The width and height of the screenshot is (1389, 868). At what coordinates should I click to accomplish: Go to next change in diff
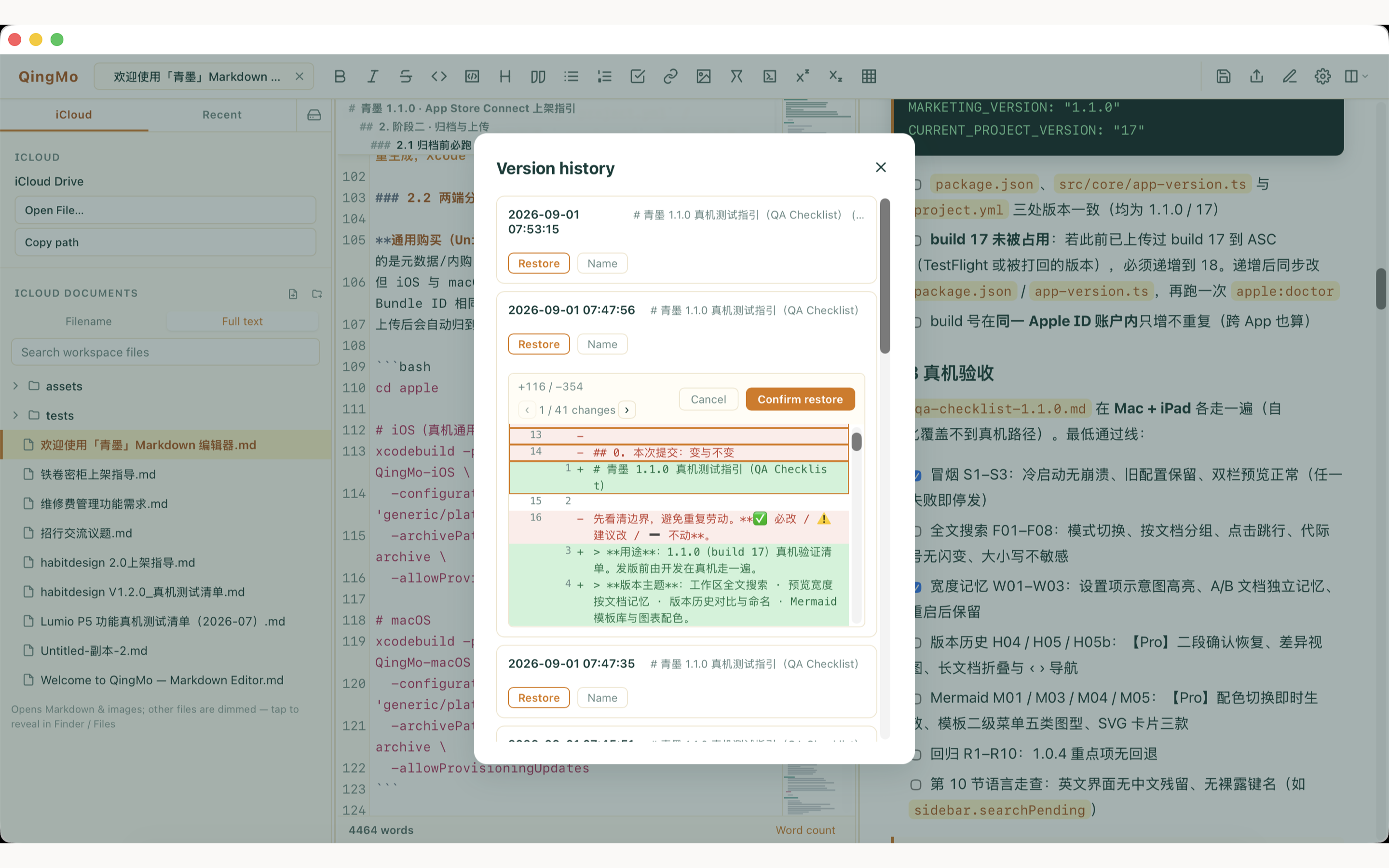coord(627,410)
